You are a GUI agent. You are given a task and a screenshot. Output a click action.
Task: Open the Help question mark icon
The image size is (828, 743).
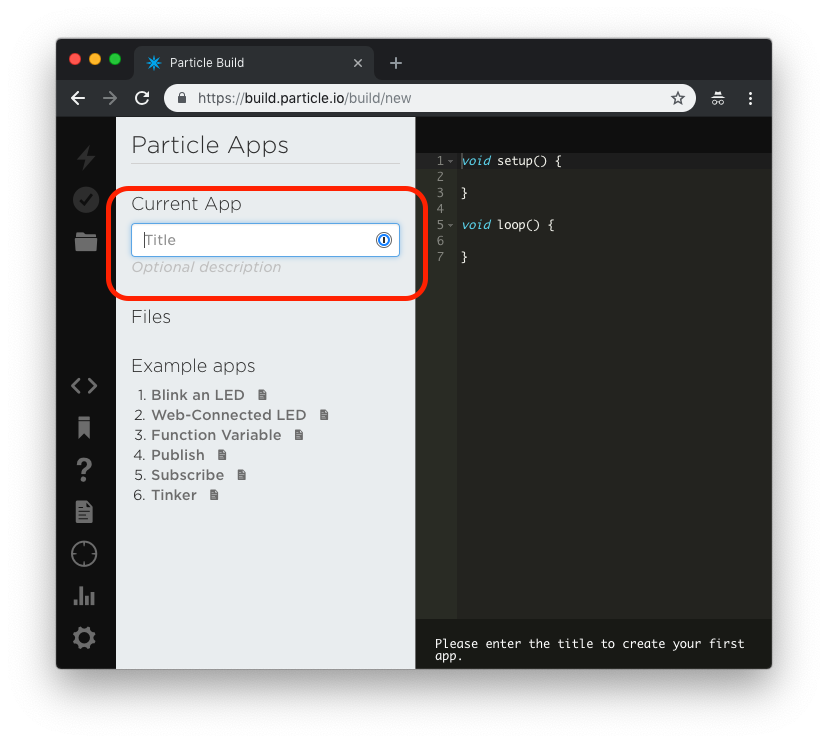coord(84,469)
